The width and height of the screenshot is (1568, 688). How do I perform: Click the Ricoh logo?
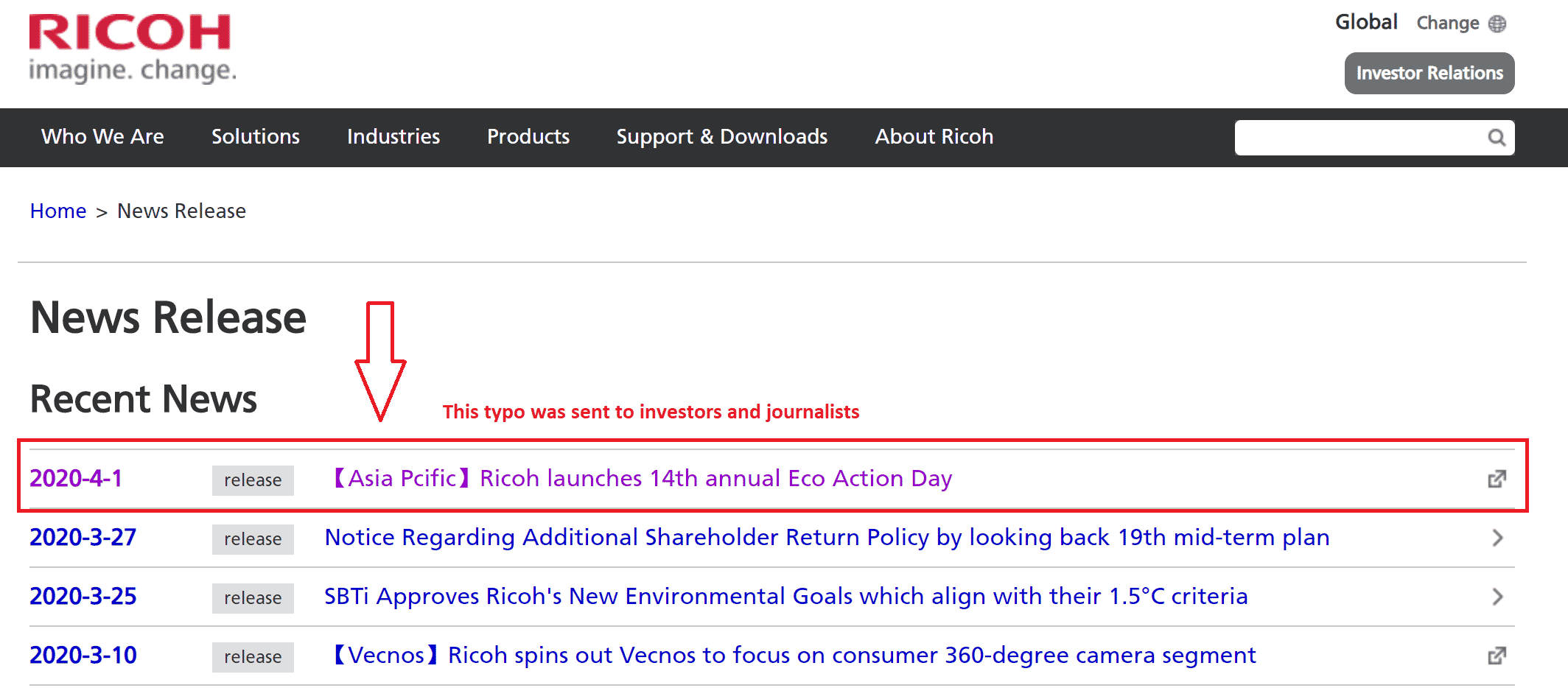(133, 48)
